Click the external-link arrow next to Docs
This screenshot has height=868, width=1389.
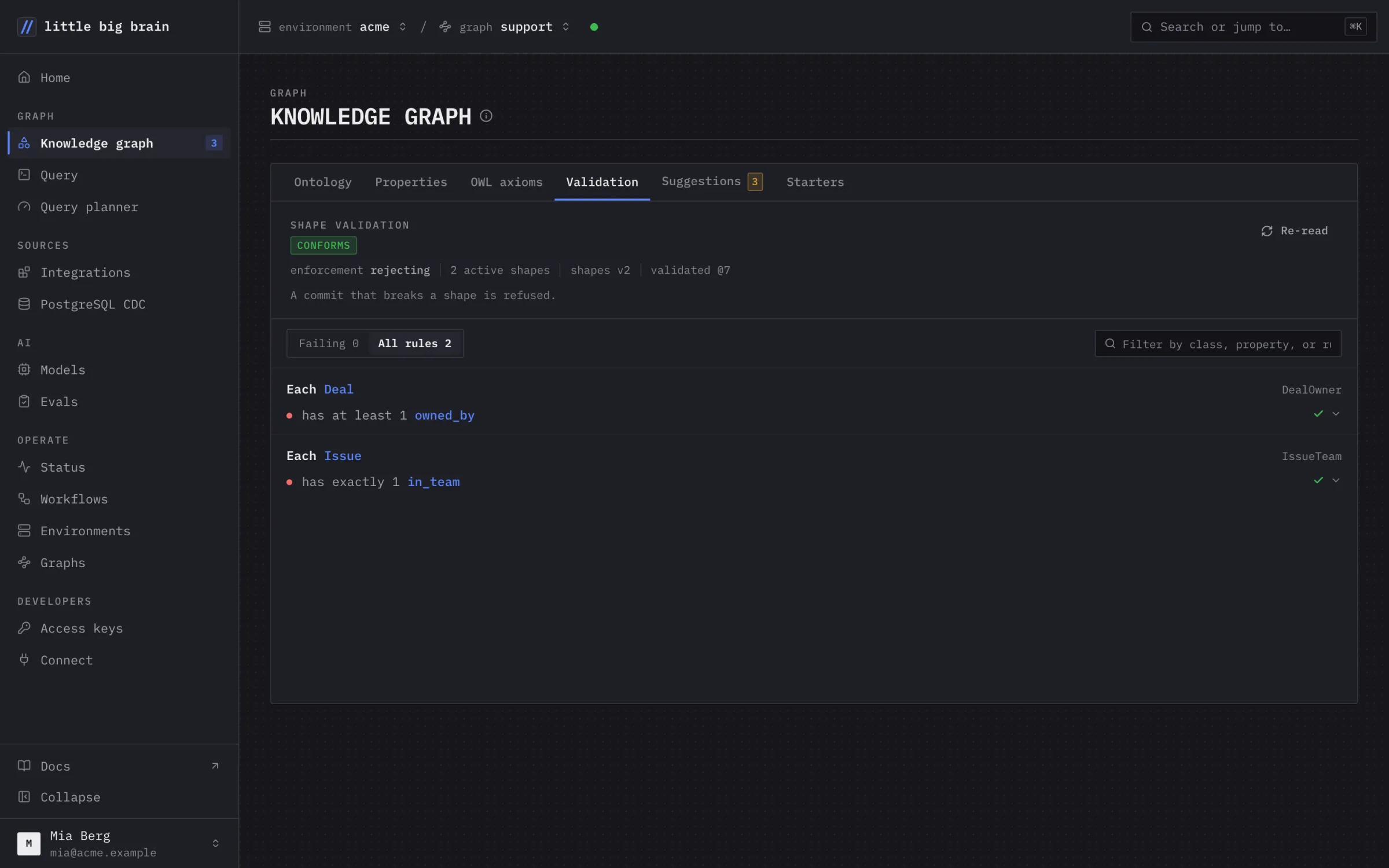215,766
